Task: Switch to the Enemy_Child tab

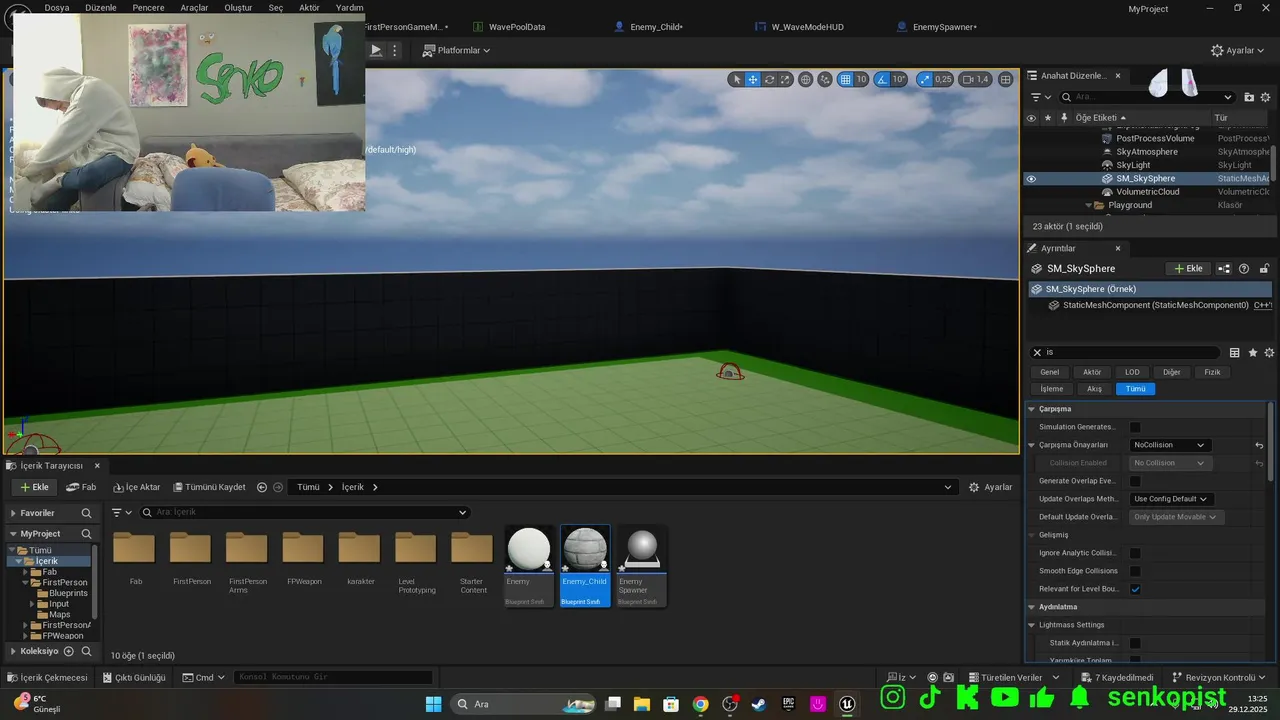Action: coord(656,27)
